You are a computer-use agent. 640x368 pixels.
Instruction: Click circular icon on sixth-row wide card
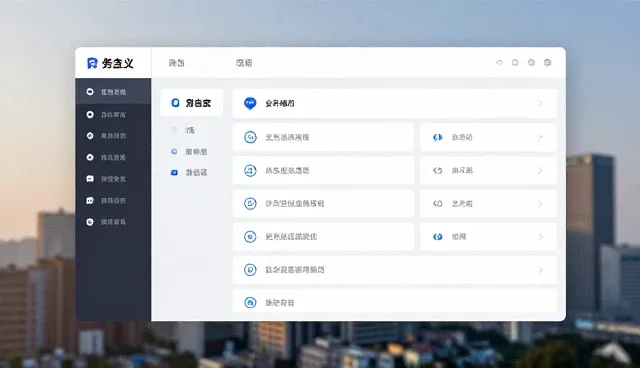(250, 270)
